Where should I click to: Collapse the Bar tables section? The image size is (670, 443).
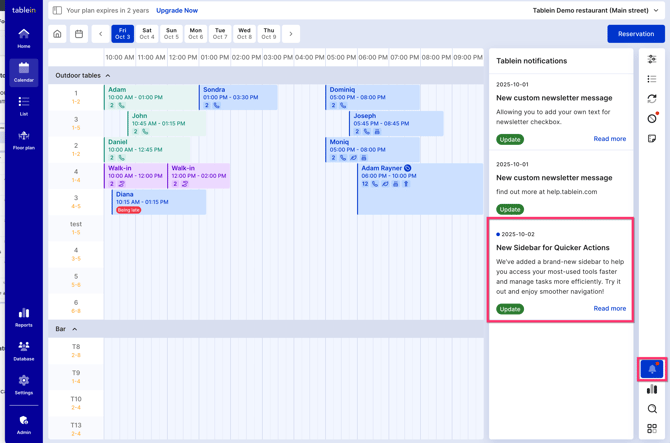tap(74, 329)
